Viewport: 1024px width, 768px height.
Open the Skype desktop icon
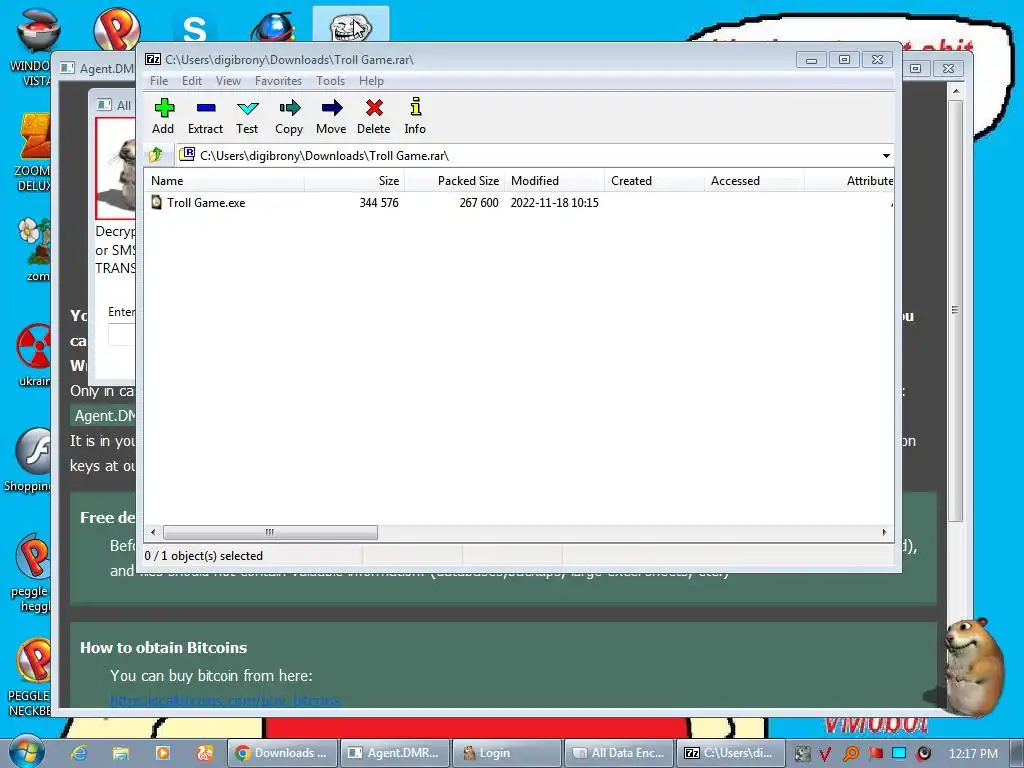click(x=195, y=29)
